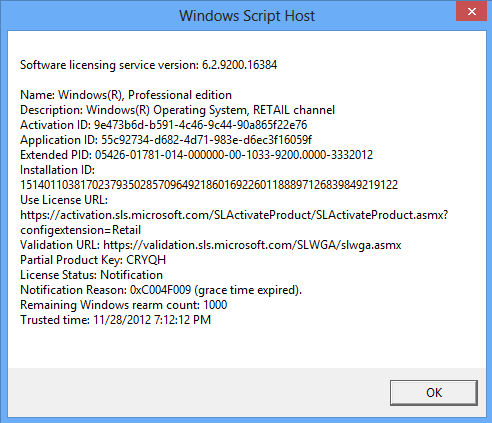This screenshot has height=423, width=492.
Task: Close the Windows Script Host dialog
Action: point(472,11)
